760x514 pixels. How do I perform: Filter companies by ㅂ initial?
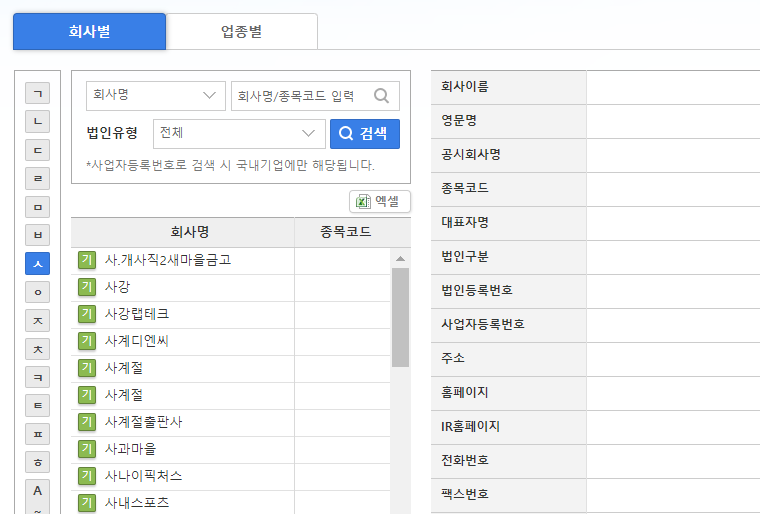[x=37, y=235]
